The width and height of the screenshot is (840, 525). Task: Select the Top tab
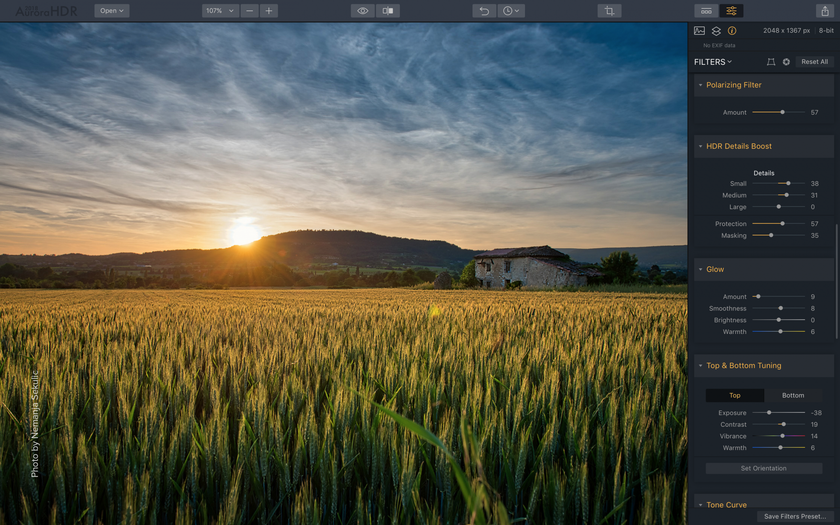[x=734, y=396]
